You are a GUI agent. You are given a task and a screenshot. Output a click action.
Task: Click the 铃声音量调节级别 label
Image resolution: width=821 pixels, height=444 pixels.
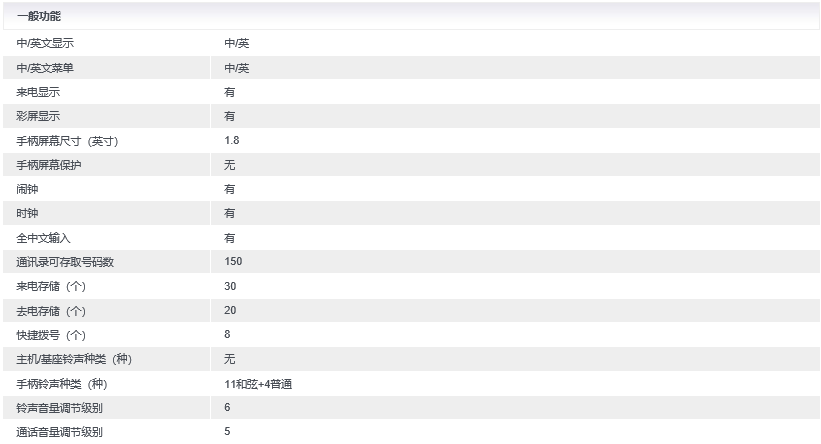(60, 408)
